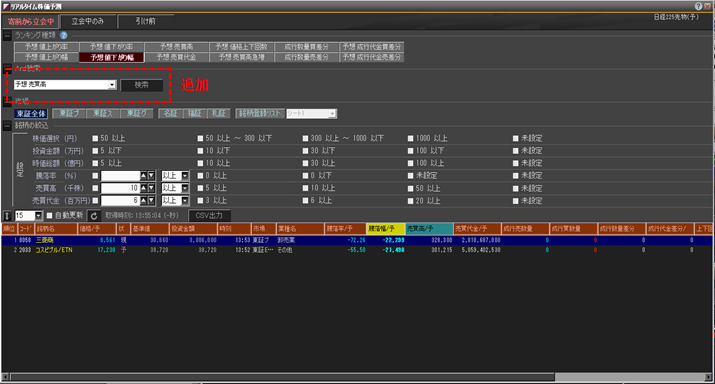The width and height of the screenshot is (715, 384).
Task: Select 予想売買高 ranking button
Action: click(176, 47)
